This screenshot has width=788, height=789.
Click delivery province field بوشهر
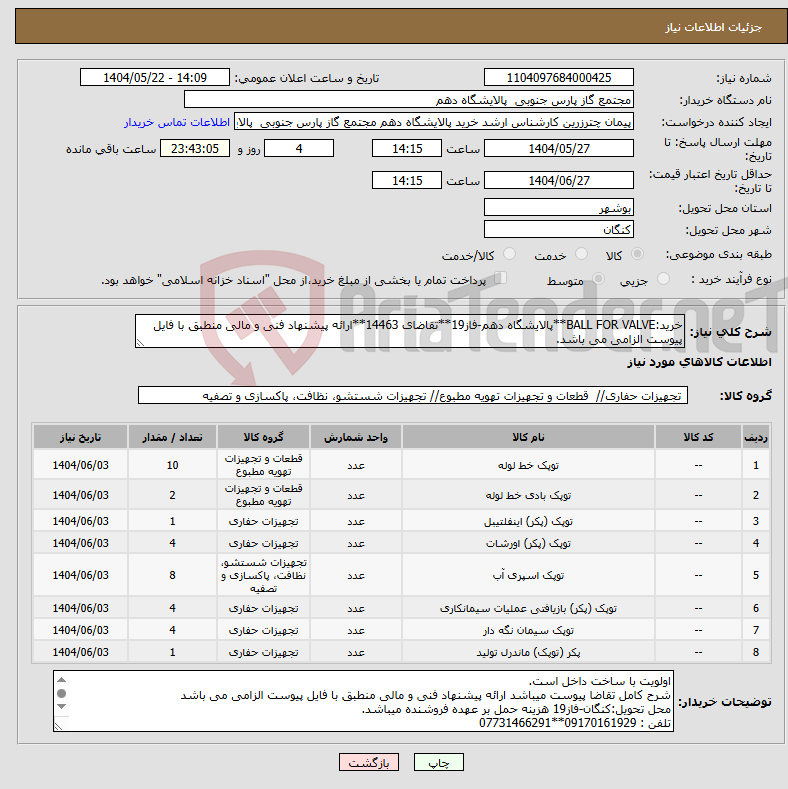[559, 207]
